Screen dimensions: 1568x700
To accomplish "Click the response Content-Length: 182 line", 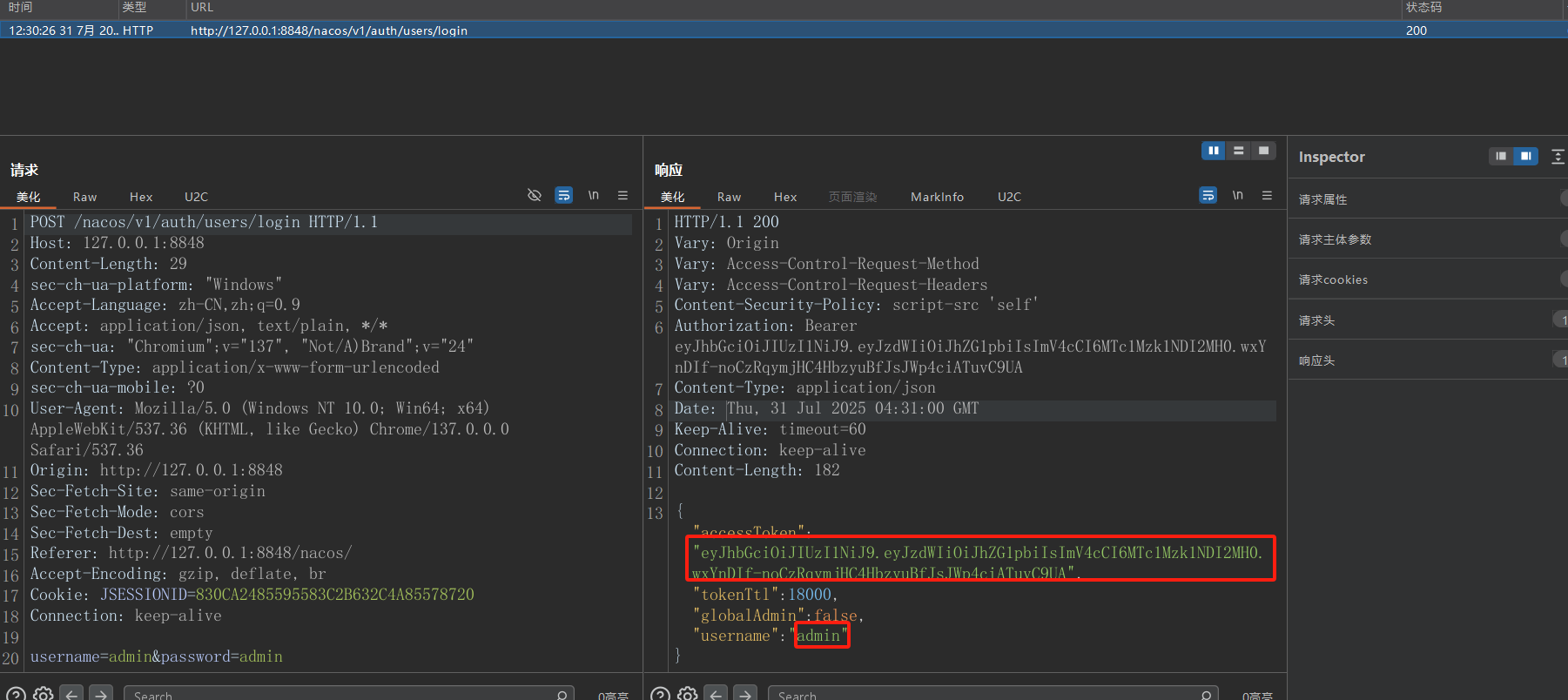I will tap(757, 470).
